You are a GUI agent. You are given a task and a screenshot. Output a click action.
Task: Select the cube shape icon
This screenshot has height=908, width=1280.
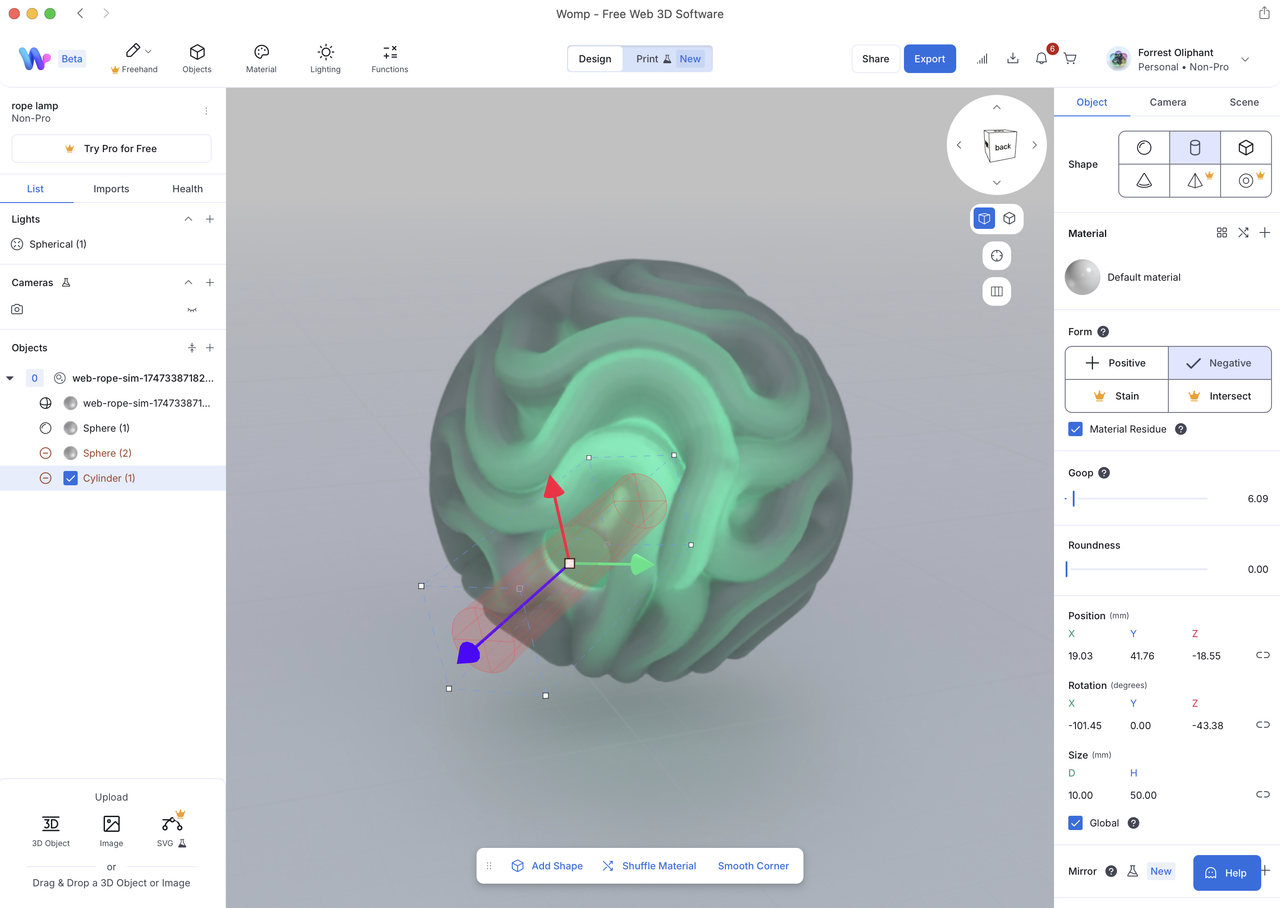point(1245,147)
